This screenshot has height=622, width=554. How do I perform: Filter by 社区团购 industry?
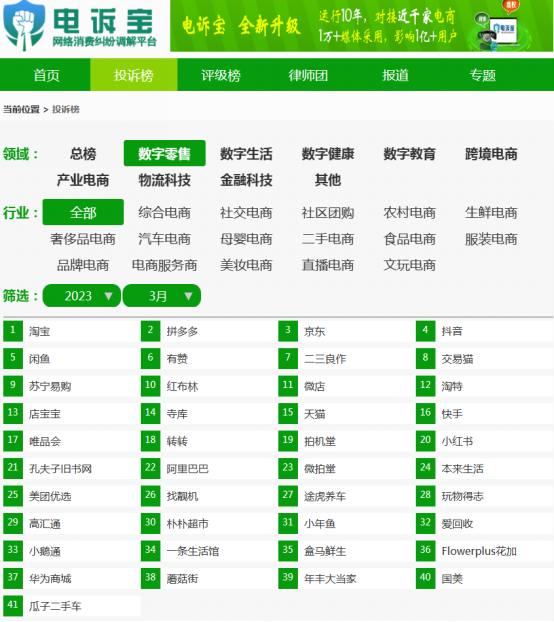tap(328, 213)
